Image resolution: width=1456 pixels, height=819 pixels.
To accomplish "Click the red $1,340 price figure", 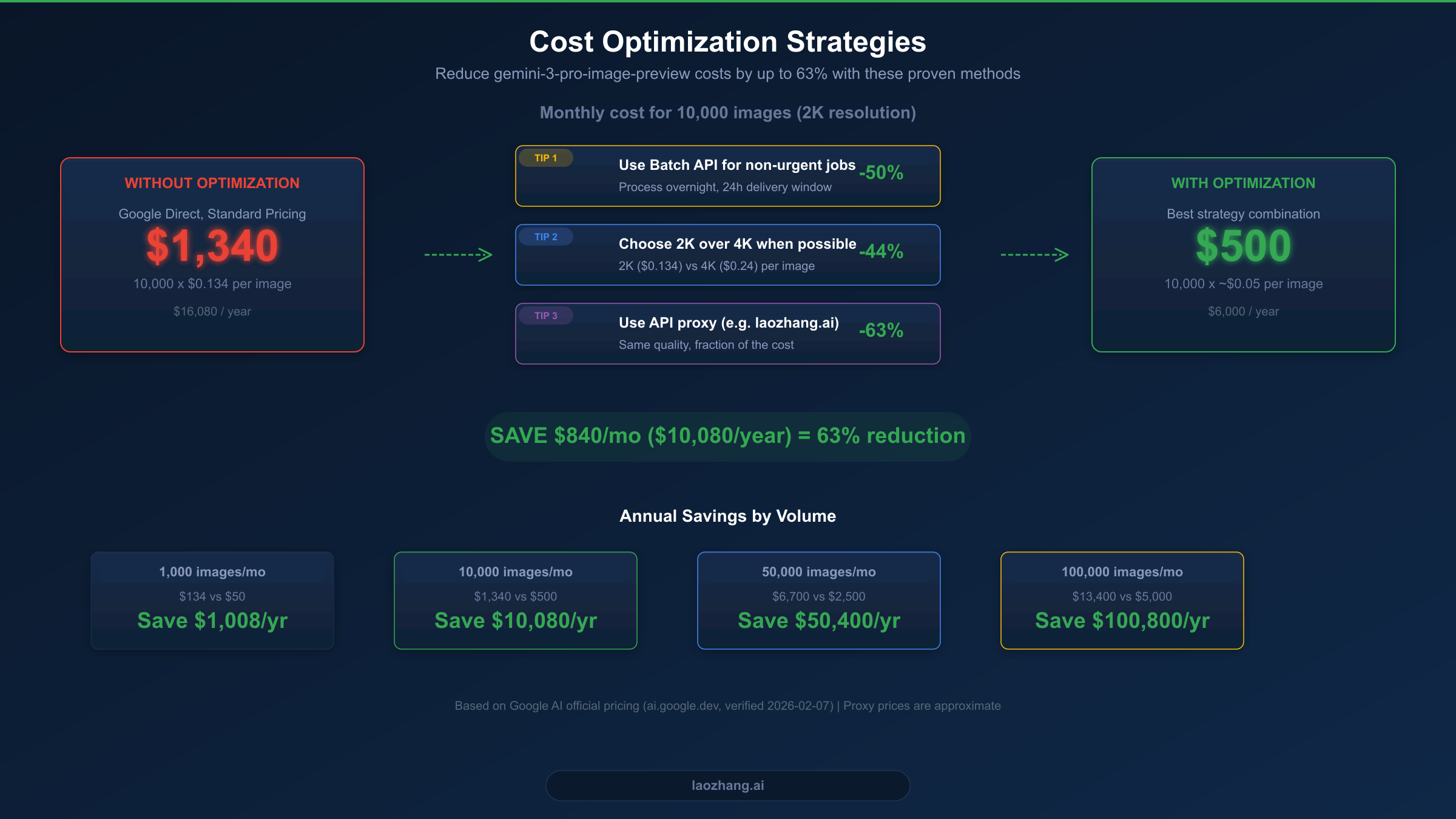I will point(211,245).
